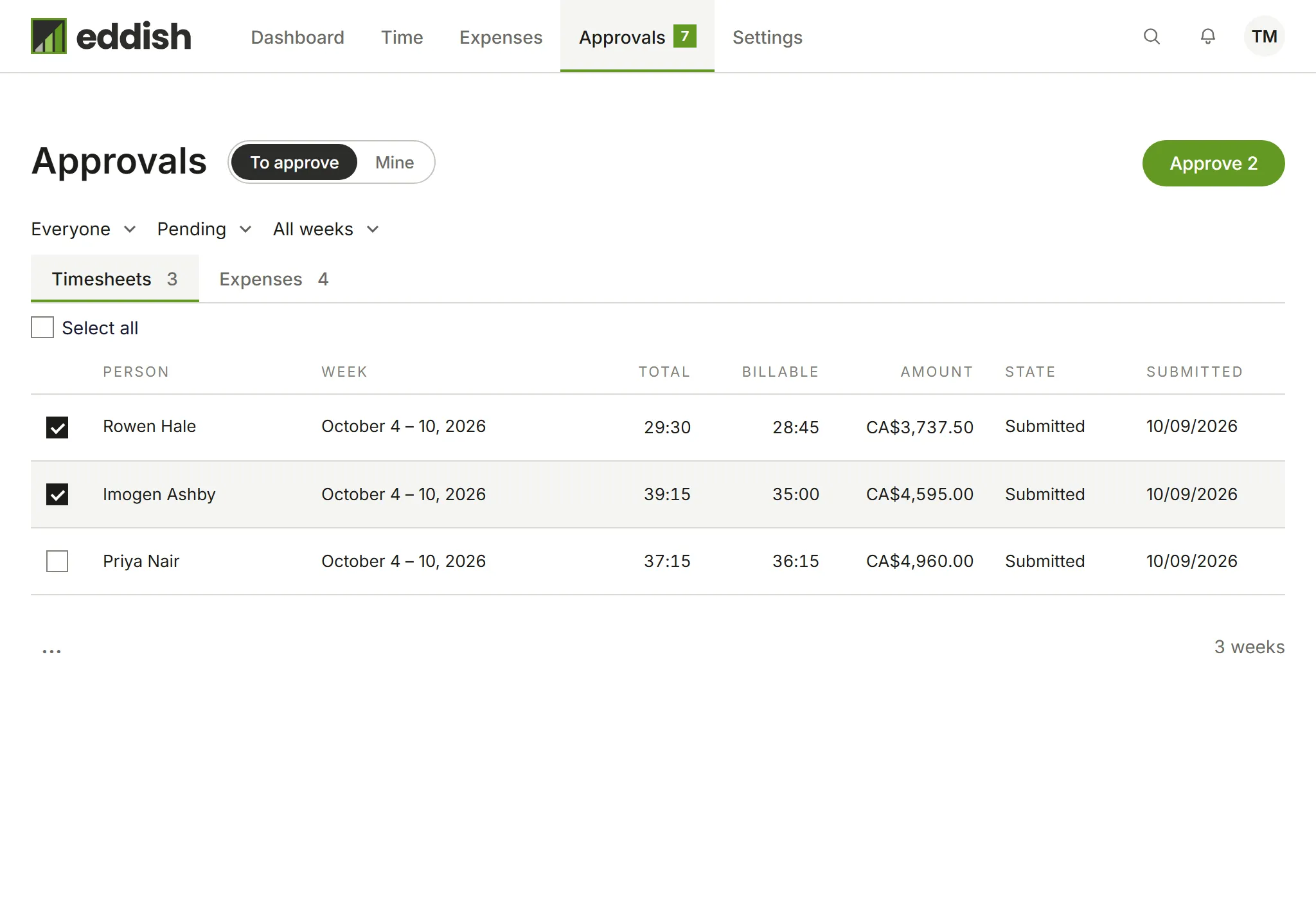Open Expenses in the top navigation
The width and height of the screenshot is (1316, 900).
tap(501, 37)
